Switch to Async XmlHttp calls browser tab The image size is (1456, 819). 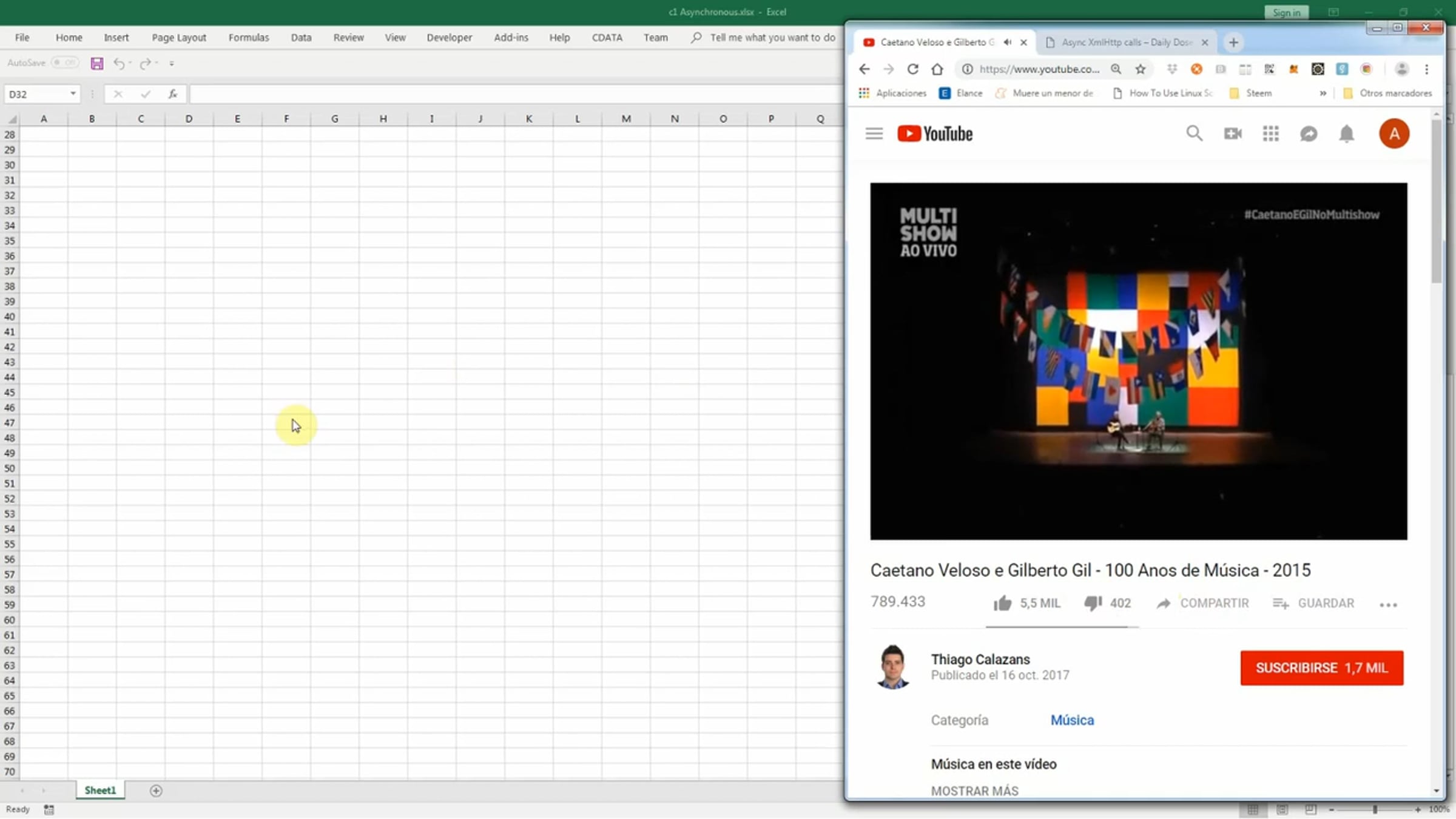tap(1127, 42)
